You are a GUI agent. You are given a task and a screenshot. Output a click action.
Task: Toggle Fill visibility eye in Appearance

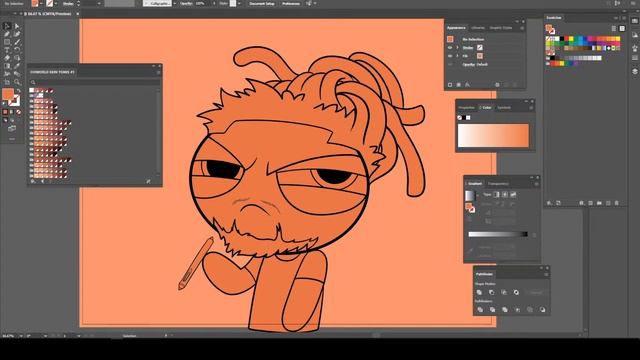point(450,56)
